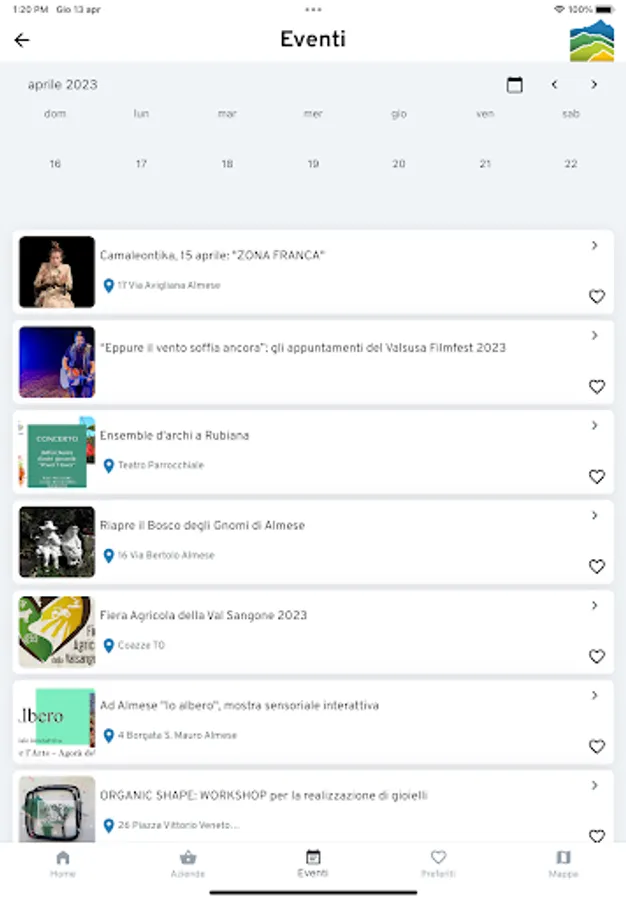This screenshot has height=900, width=626.
Task: Favorite the Camaleontika ZONA FRANCA event
Action: [x=597, y=297]
